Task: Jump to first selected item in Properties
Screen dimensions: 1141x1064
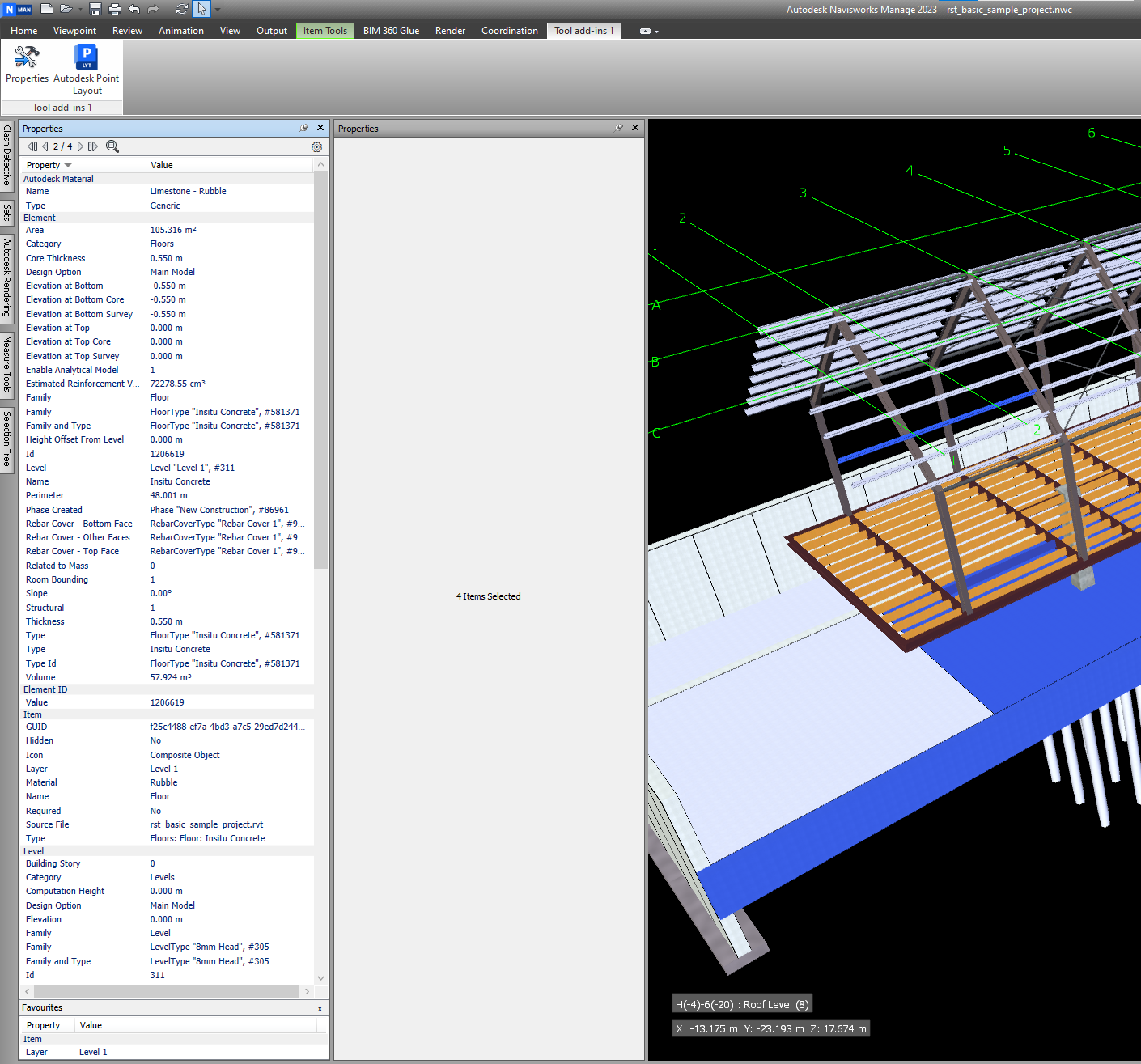Action: click(32, 146)
